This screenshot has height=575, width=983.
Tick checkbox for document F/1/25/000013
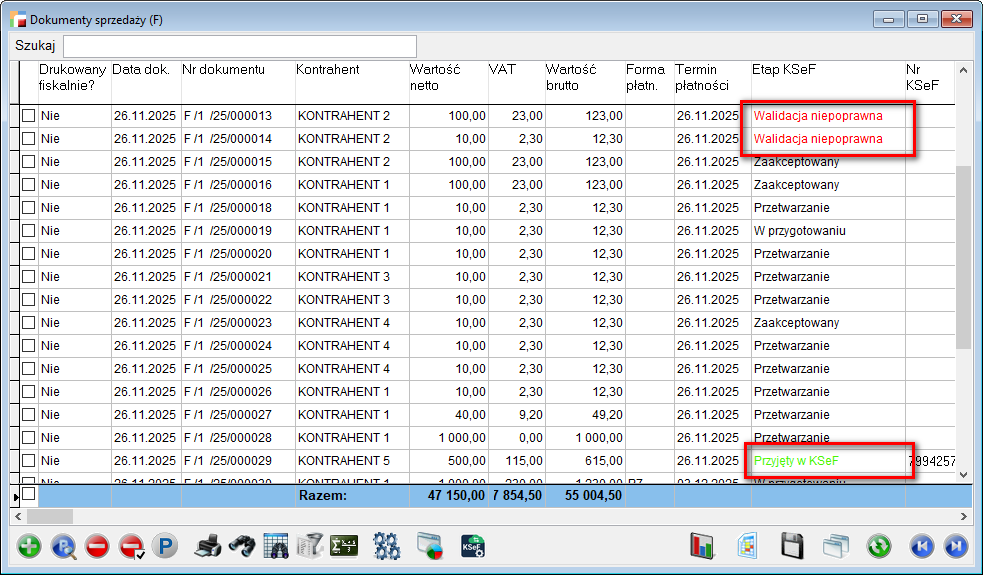point(28,116)
